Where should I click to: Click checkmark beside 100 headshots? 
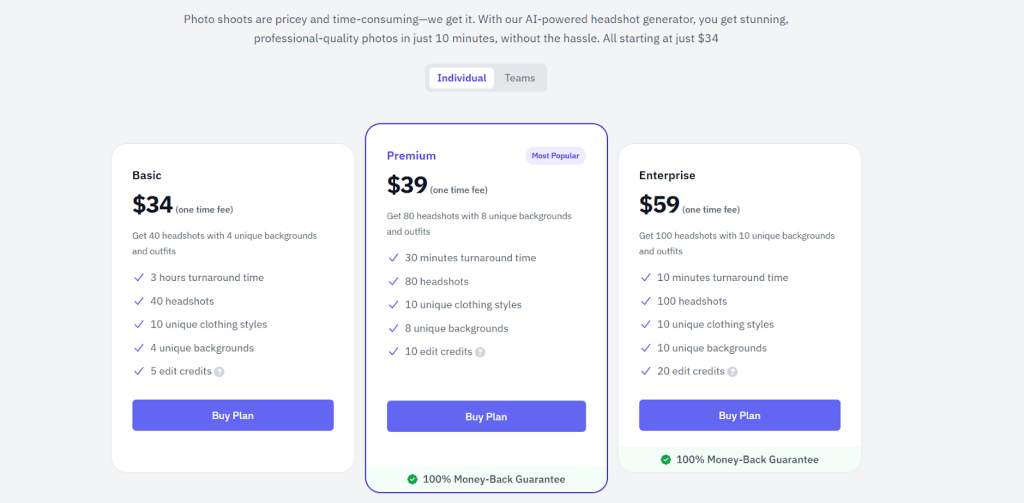point(645,301)
